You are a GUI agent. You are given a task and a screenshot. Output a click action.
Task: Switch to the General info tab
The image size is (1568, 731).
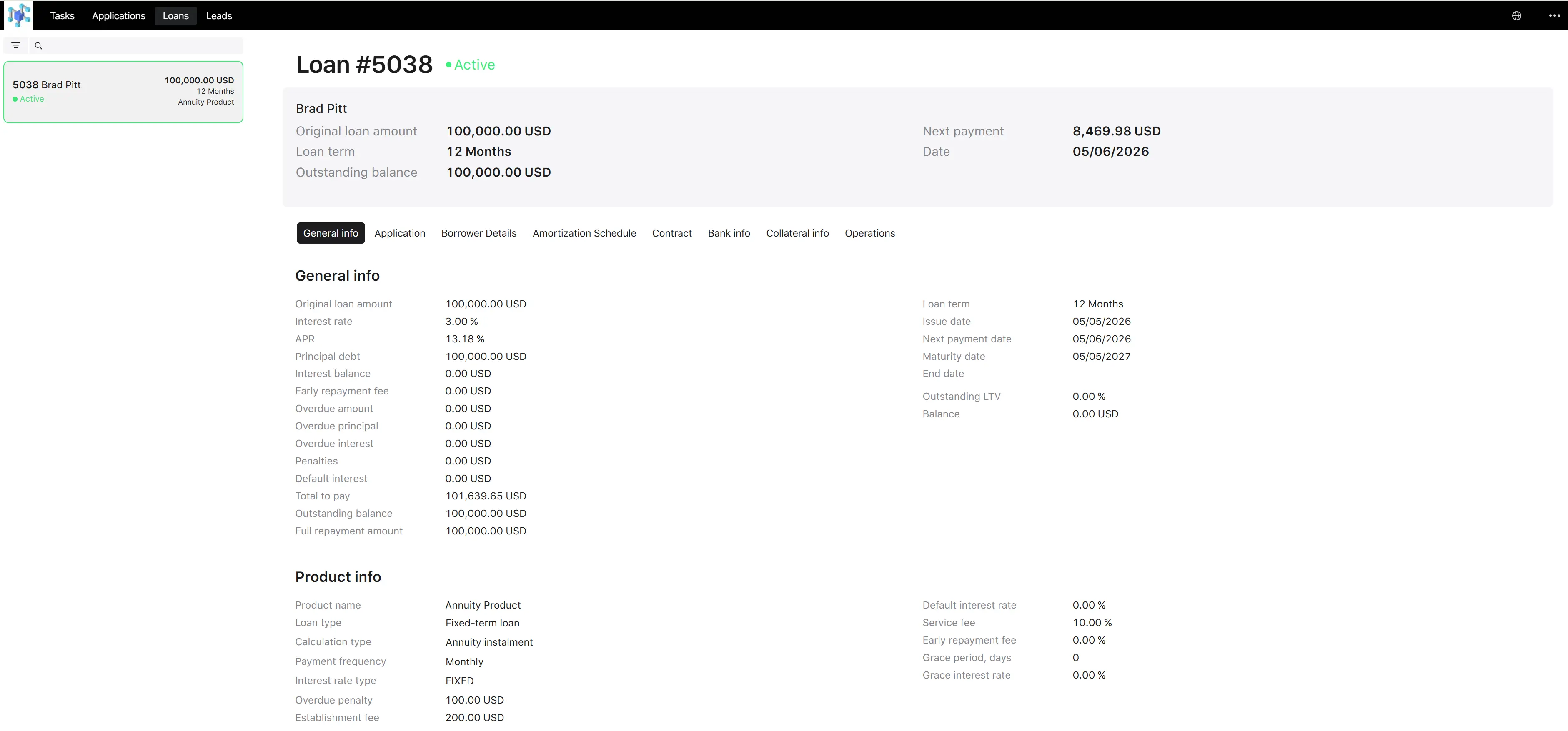[331, 233]
